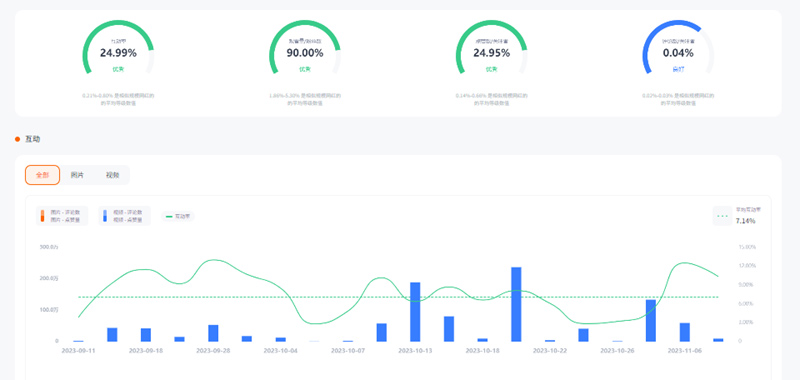Click the 90.00% green gauge
The width and height of the screenshot is (800, 380).
tap(305, 49)
